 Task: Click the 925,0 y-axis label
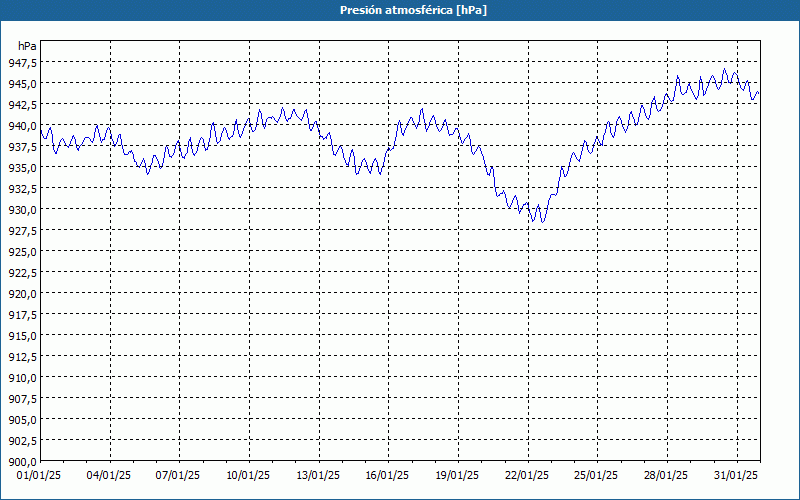tap(23, 252)
